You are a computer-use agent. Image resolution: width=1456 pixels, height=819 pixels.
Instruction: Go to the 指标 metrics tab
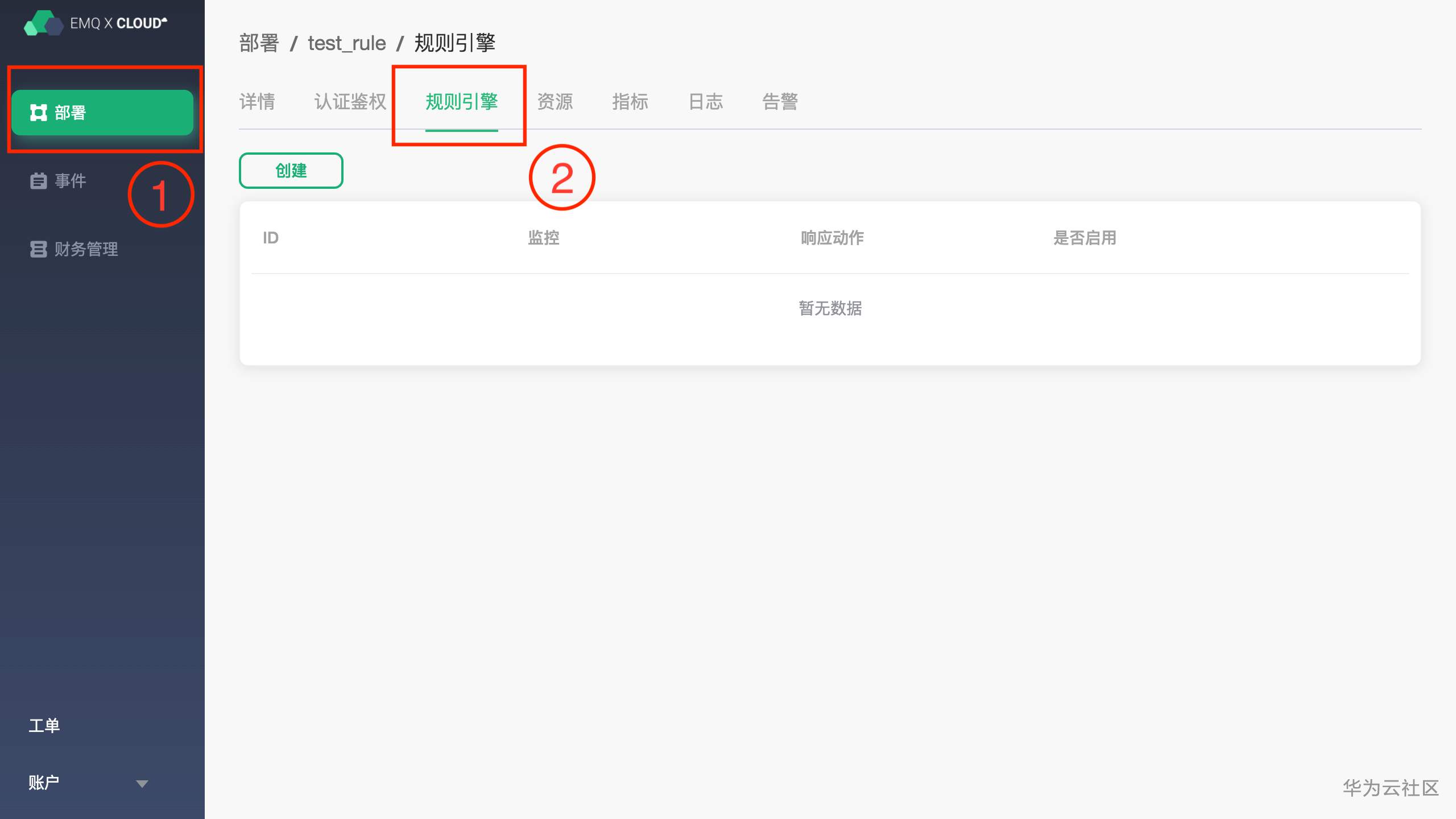pos(630,102)
